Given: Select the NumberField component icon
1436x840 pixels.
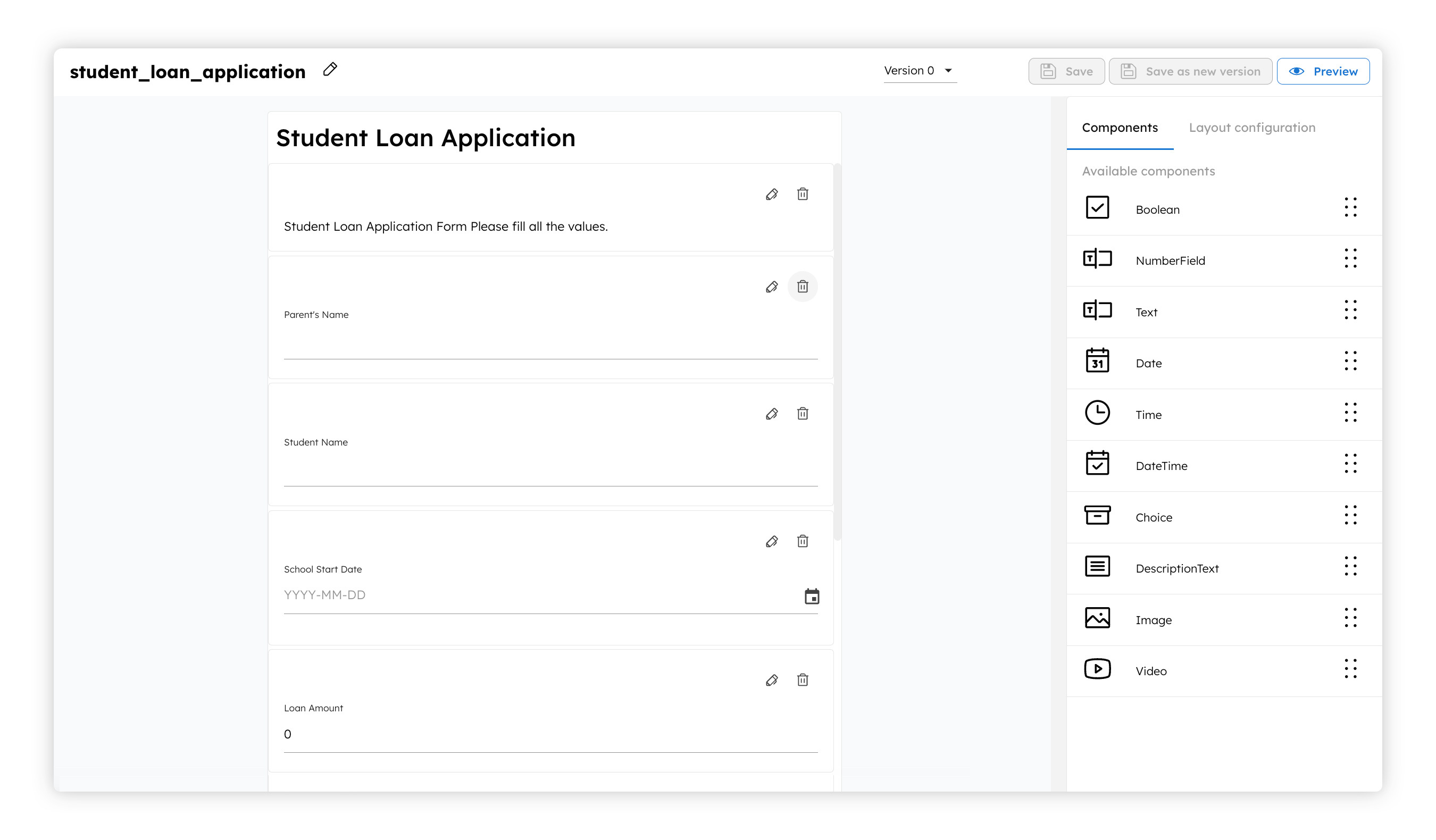Looking at the screenshot, I should point(1097,258).
